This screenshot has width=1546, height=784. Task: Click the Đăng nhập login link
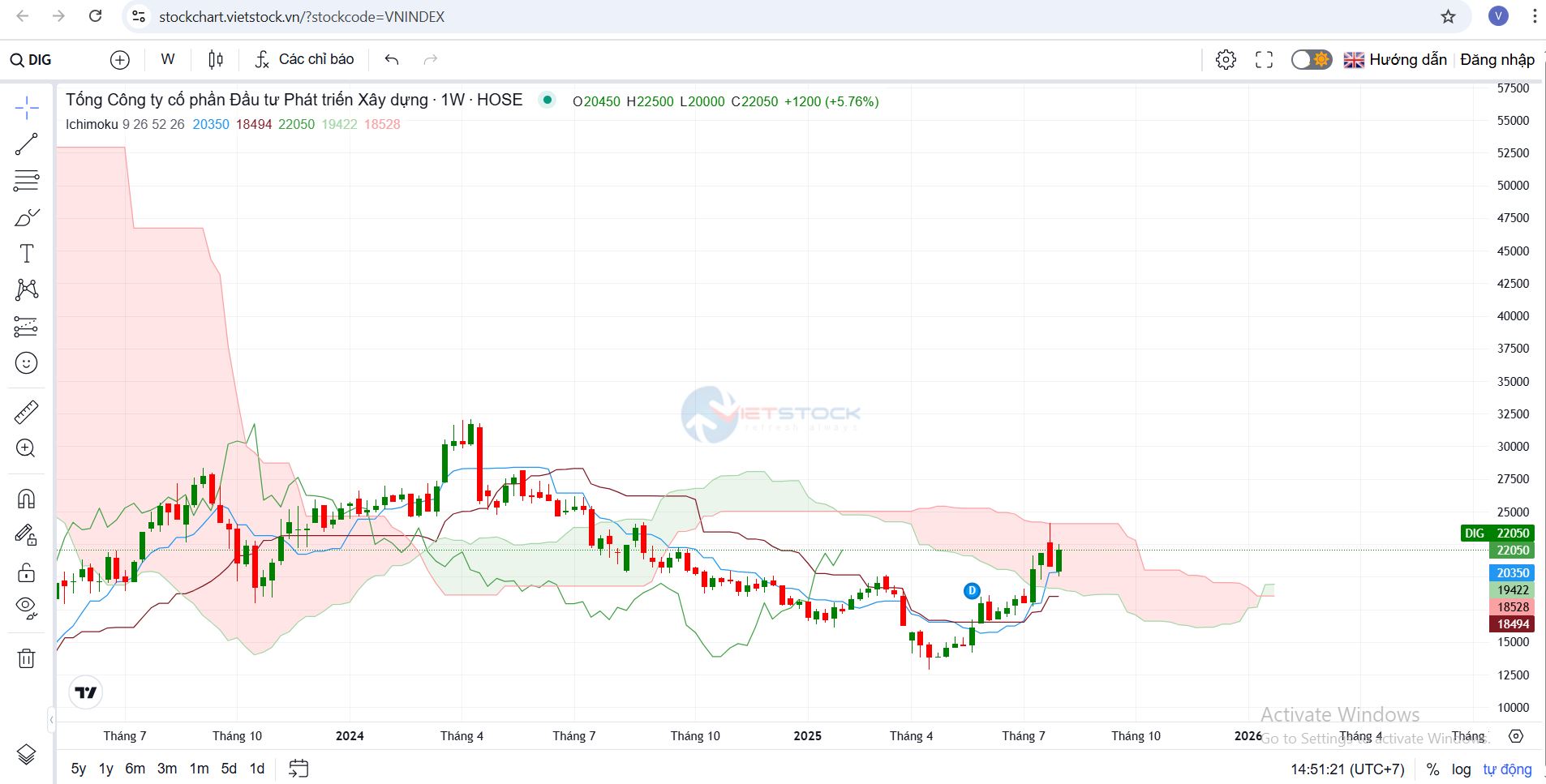coord(1497,59)
